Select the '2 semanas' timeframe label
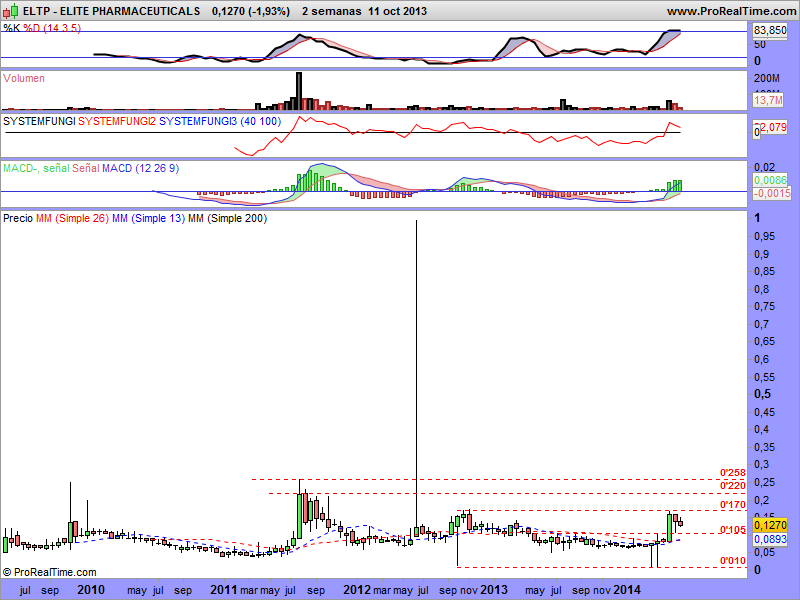Viewport: 800px width, 600px height. [x=332, y=11]
